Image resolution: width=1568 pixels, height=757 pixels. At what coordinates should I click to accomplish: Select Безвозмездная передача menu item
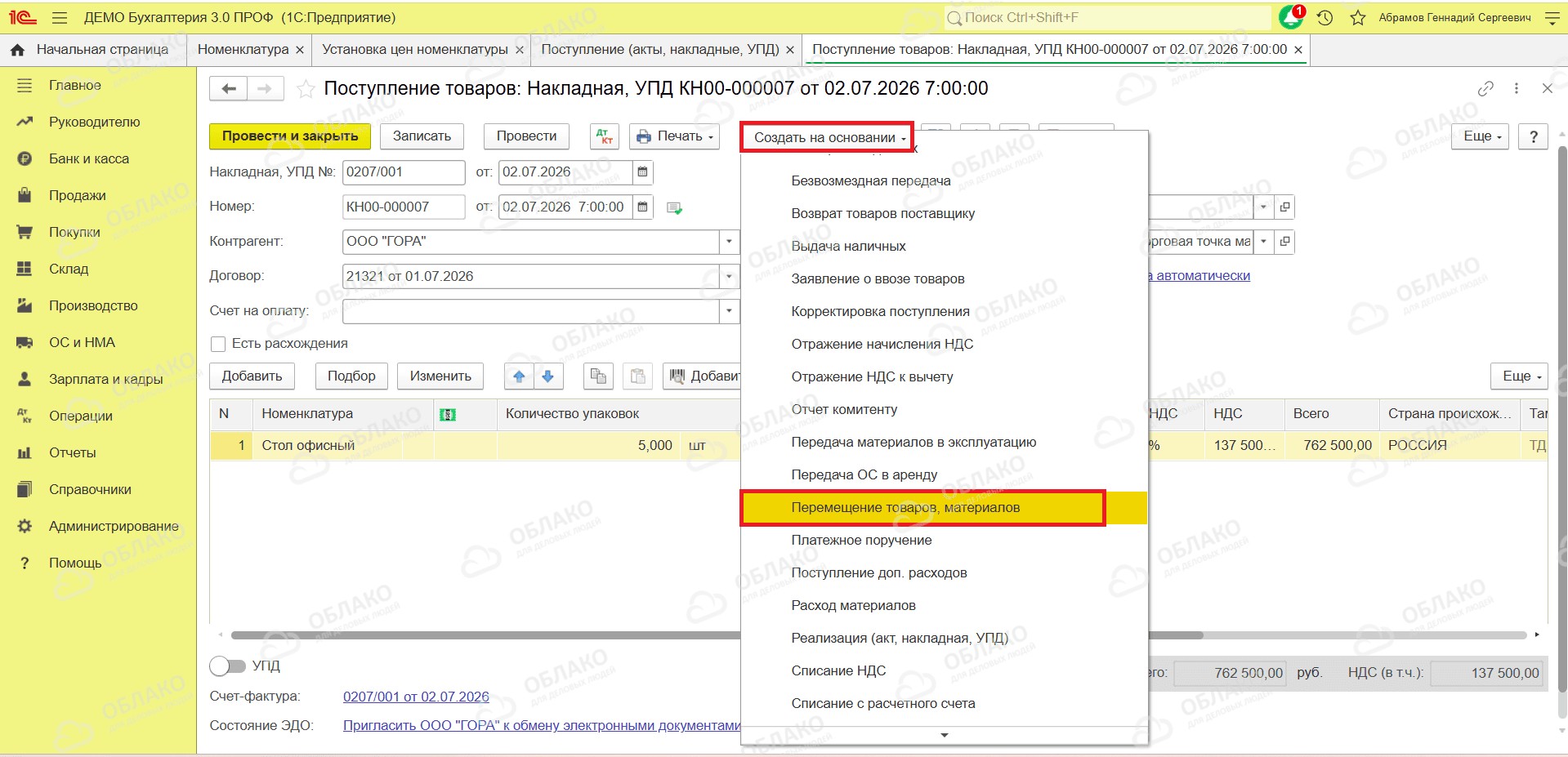[x=945, y=181]
